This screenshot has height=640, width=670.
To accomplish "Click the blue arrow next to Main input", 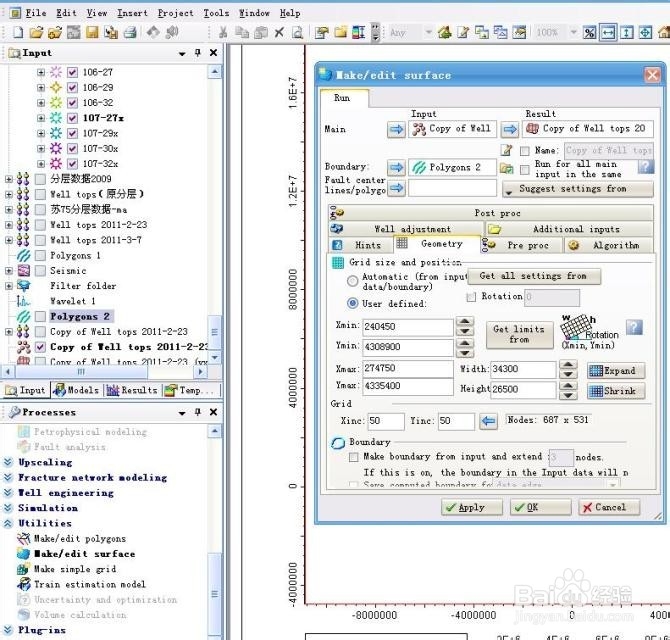I will [x=396, y=129].
